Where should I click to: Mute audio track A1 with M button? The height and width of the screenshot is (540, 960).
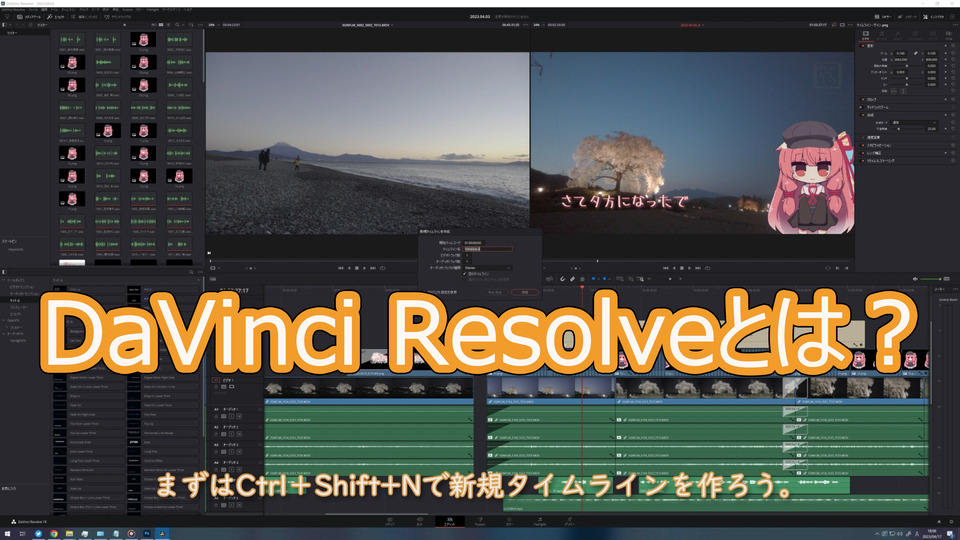click(x=239, y=416)
